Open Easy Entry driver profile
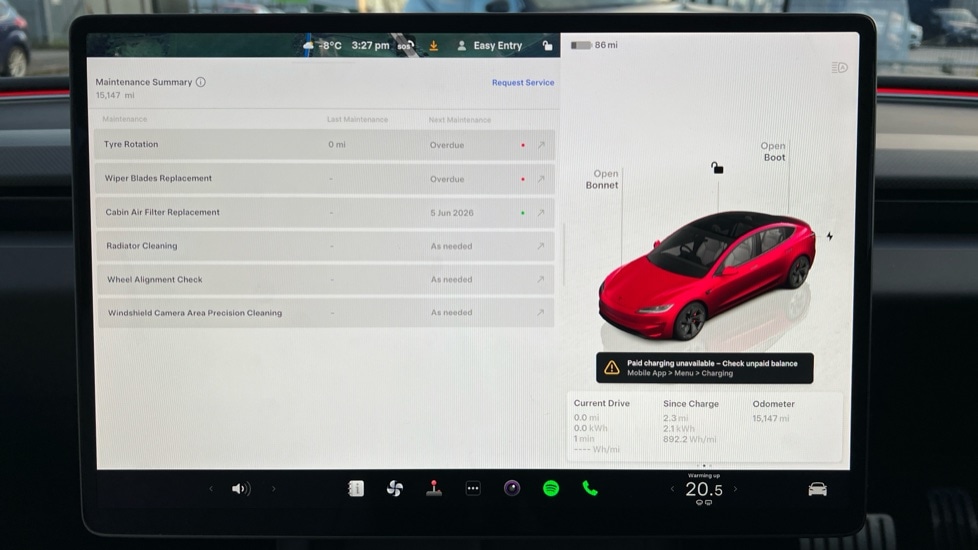This screenshot has height=550, width=978. click(490, 46)
